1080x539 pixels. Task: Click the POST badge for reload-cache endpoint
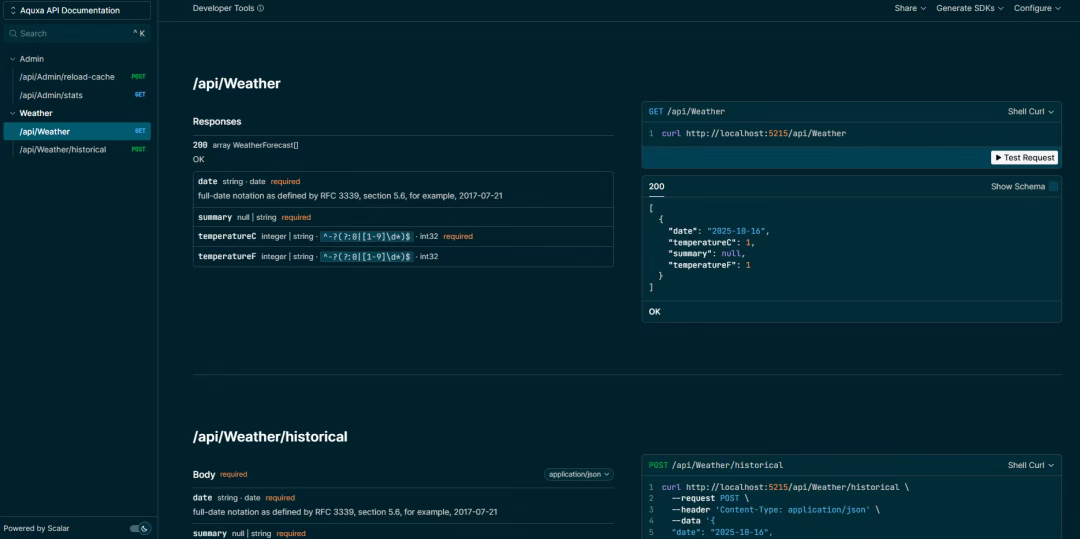pyautogui.click(x=138, y=77)
